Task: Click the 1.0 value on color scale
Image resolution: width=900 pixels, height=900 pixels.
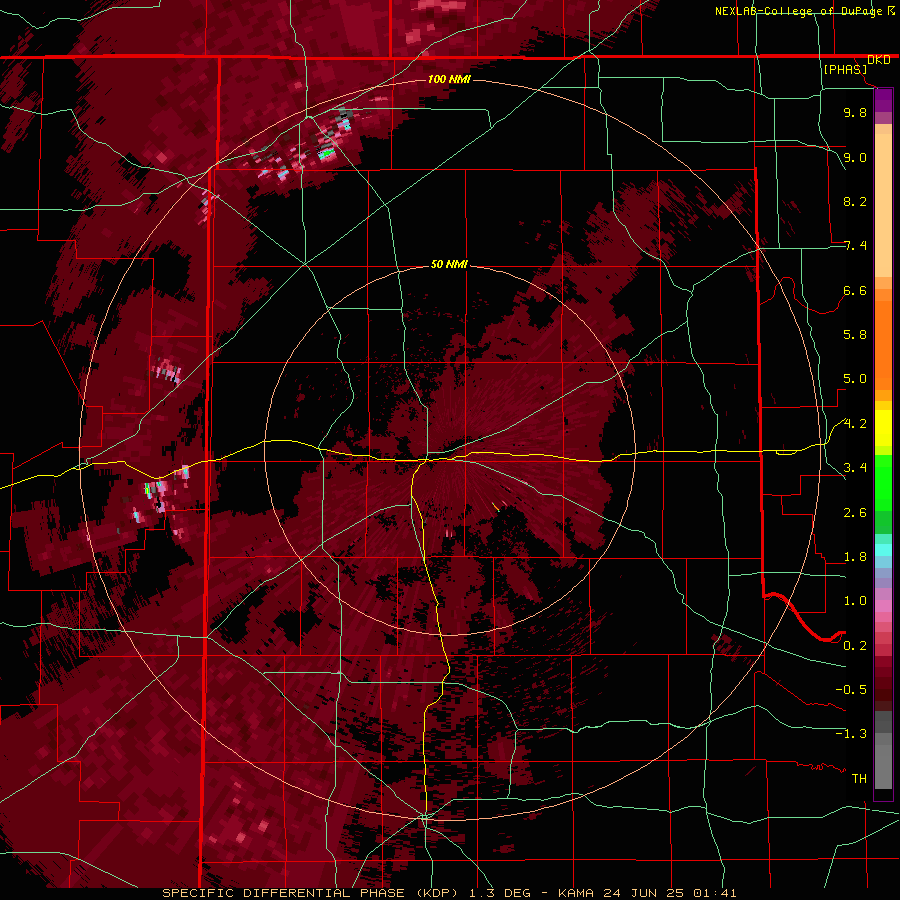Action: pos(855,602)
